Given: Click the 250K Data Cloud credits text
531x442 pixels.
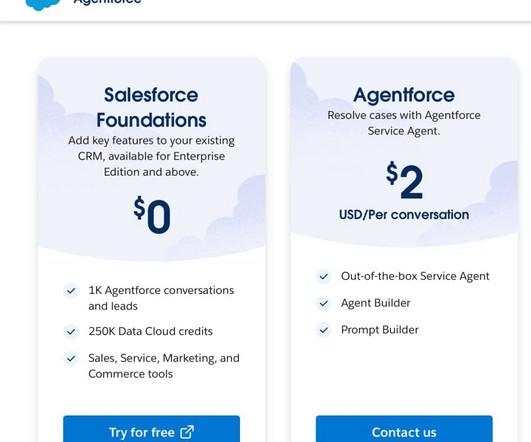Looking at the screenshot, I should [150, 331].
